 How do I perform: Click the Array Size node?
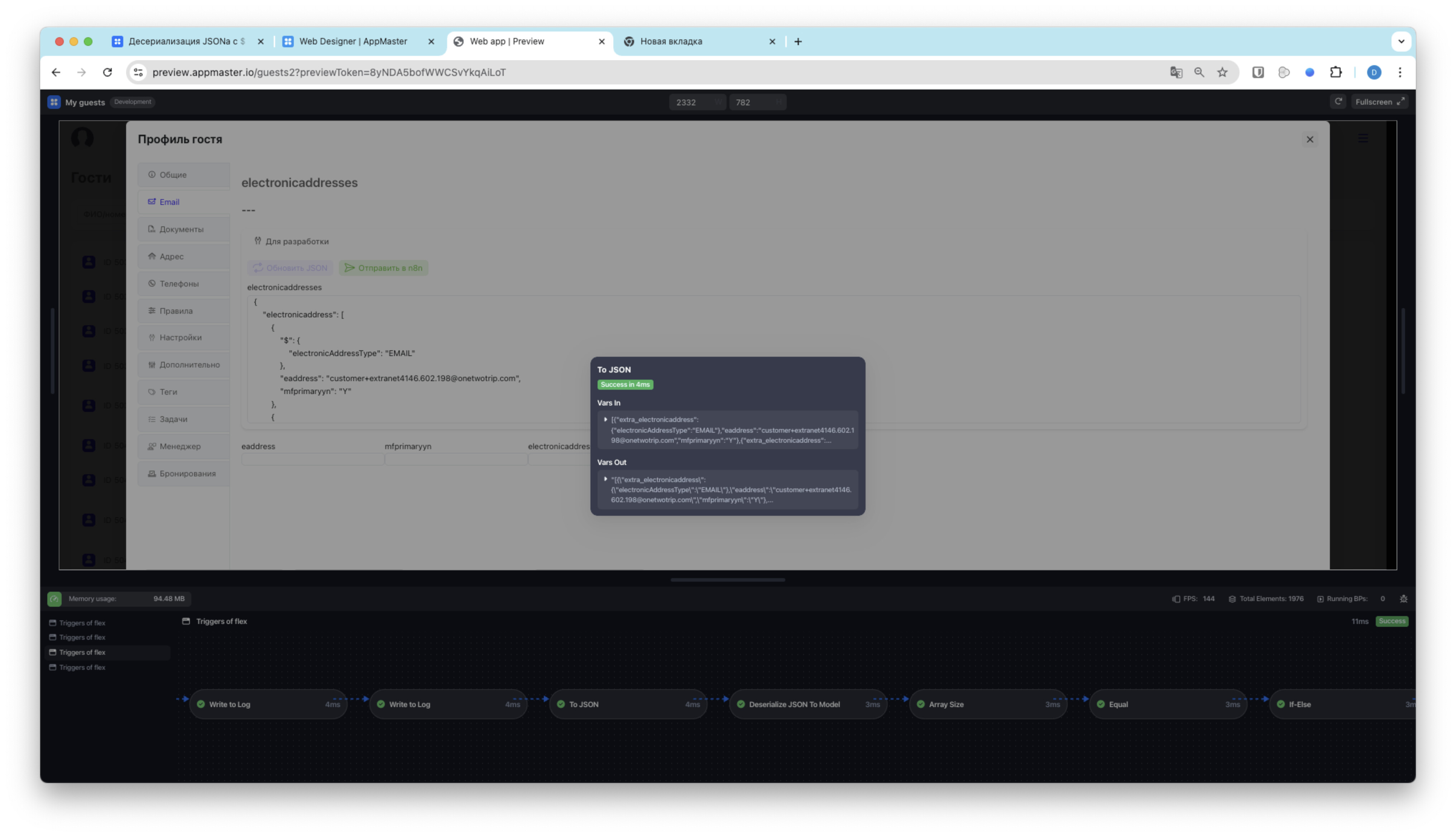988,705
